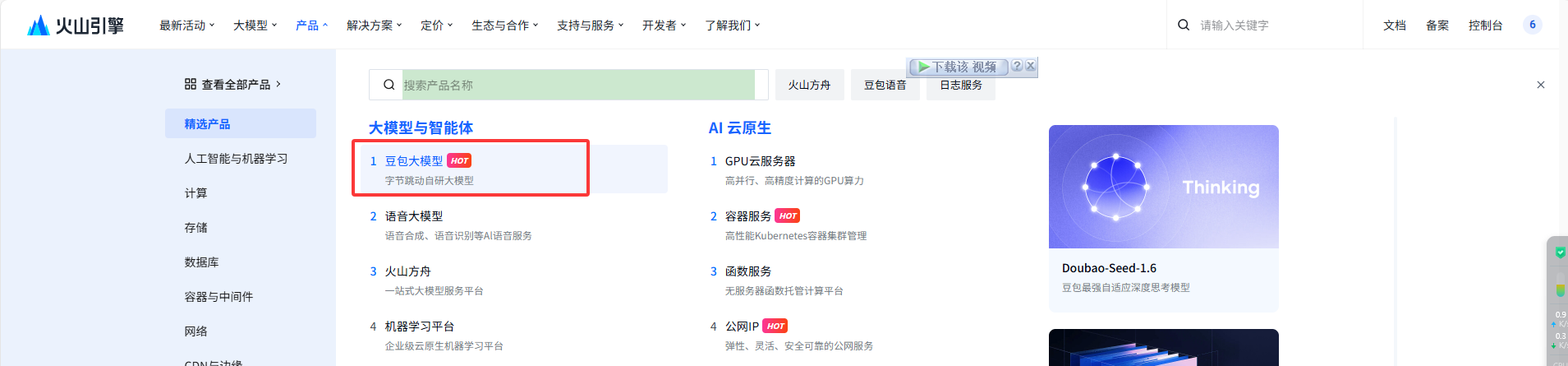Expand the 解决方案 dropdown menu

point(374,25)
